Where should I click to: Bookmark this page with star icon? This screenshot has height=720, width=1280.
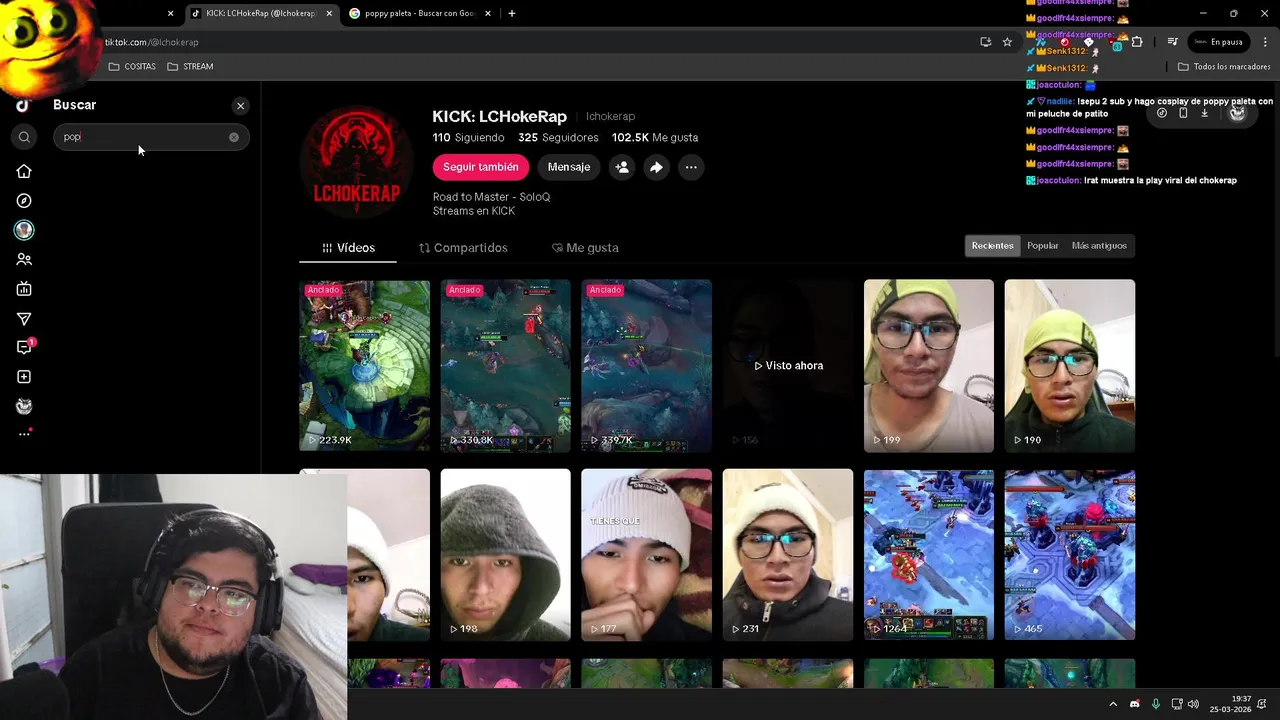pos(1007,42)
